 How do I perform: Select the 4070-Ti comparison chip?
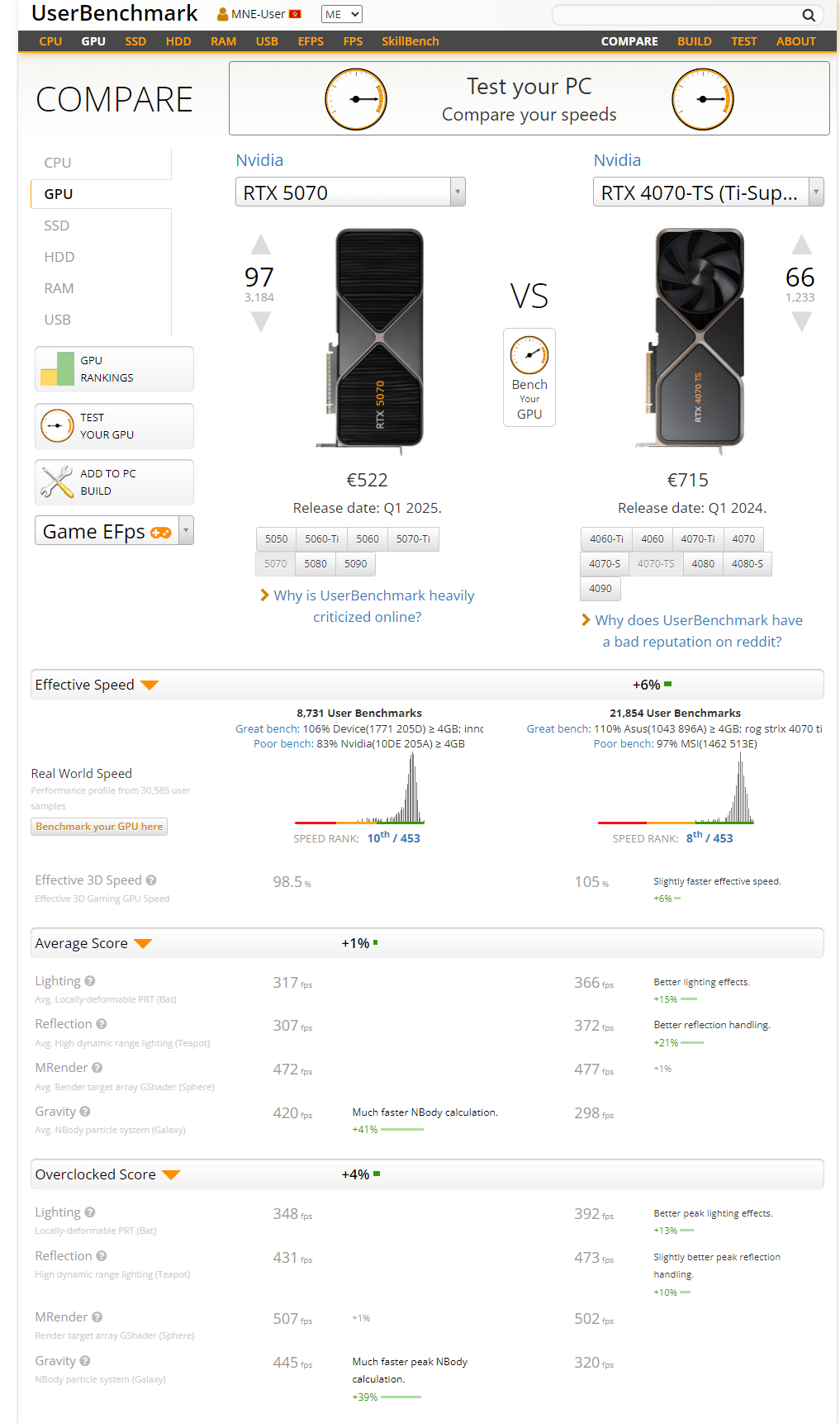pos(698,539)
